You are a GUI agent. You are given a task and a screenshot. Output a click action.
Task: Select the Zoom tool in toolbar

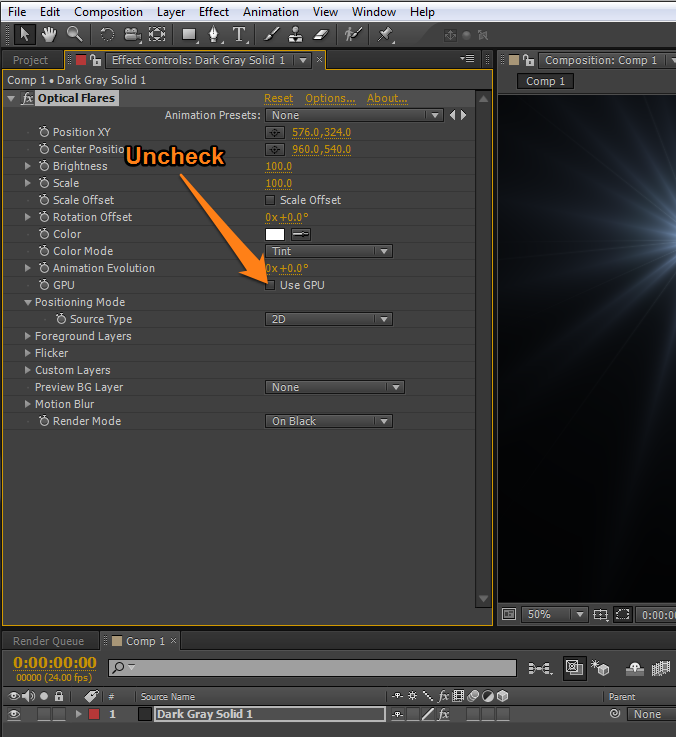[x=74, y=34]
